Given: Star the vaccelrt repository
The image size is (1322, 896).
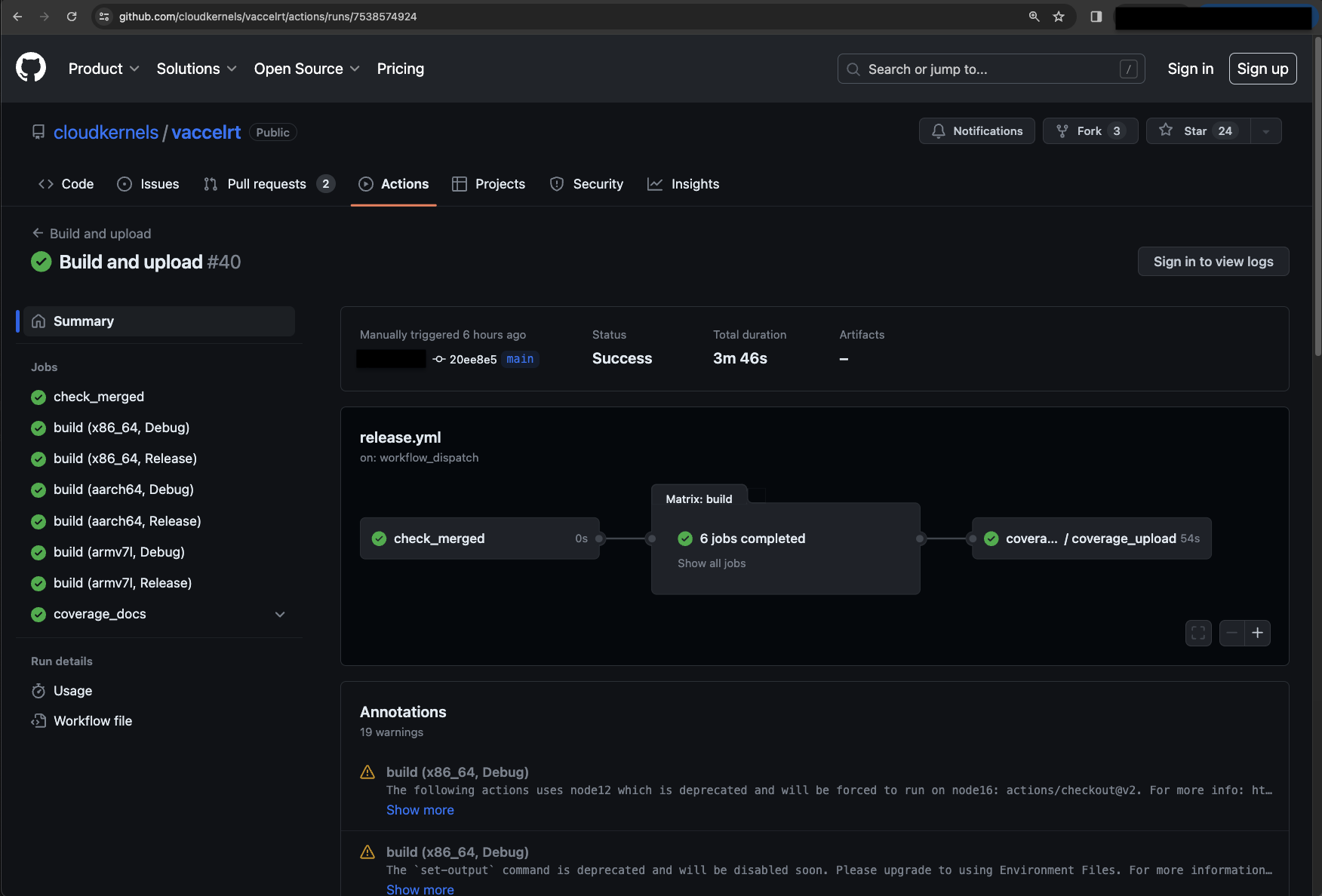Looking at the screenshot, I should tap(1197, 131).
